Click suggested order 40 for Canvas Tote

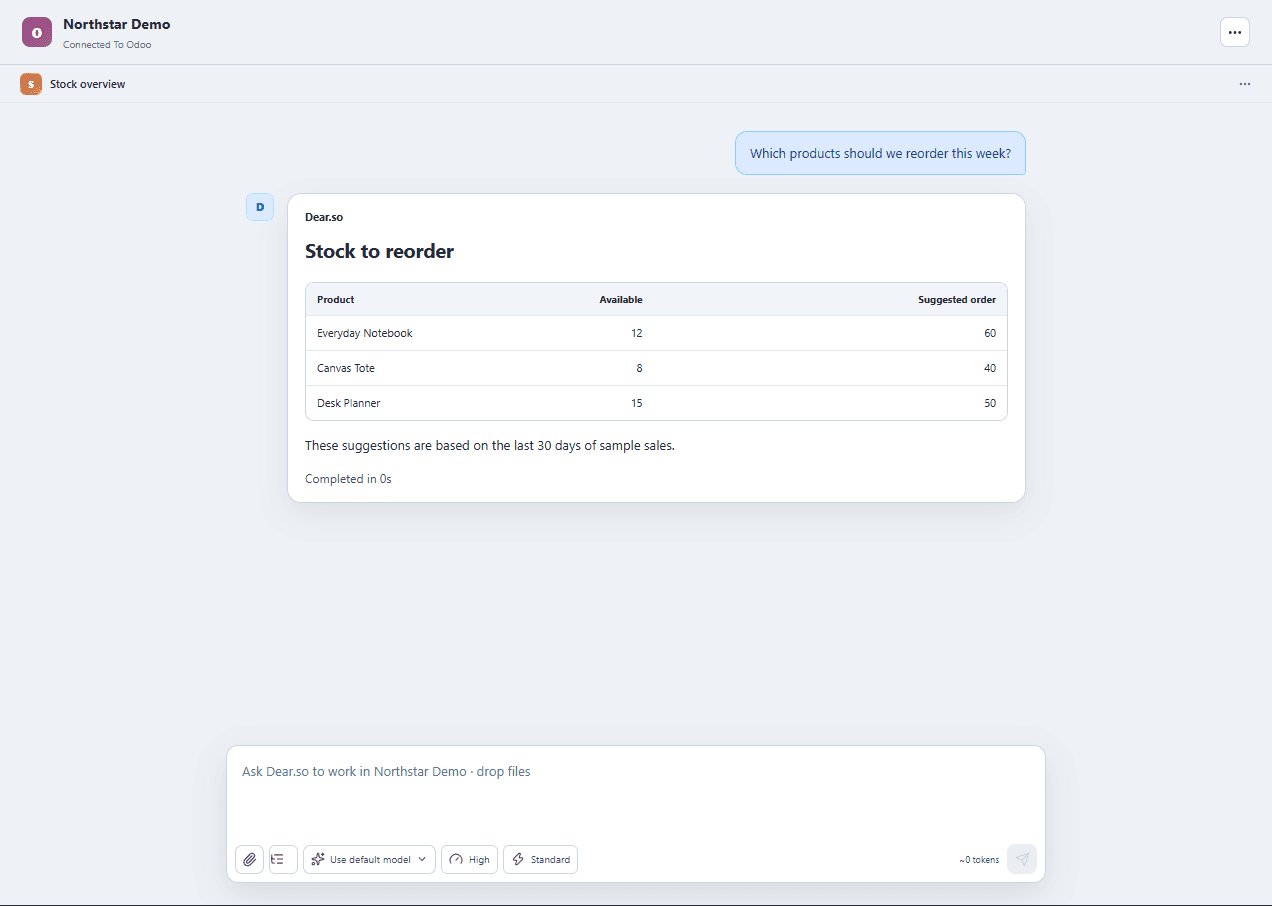[990, 368]
